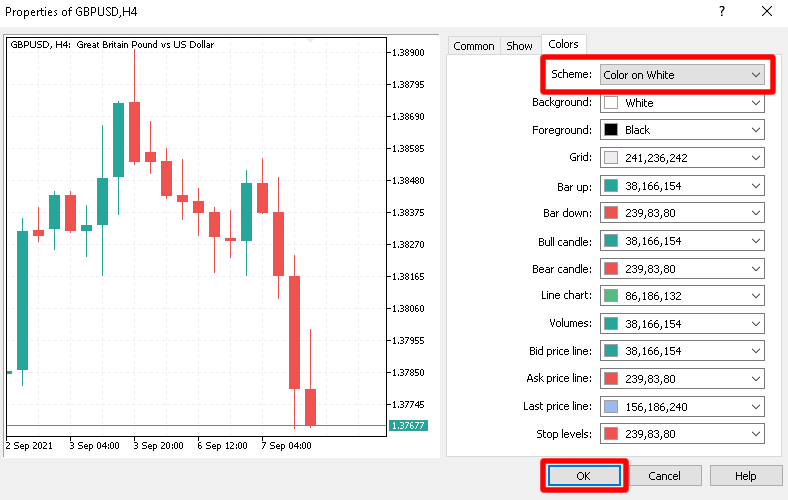Click the question mark help icon
Image resolution: width=788 pixels, height=500 pixels.
click(x=722, y=11)
